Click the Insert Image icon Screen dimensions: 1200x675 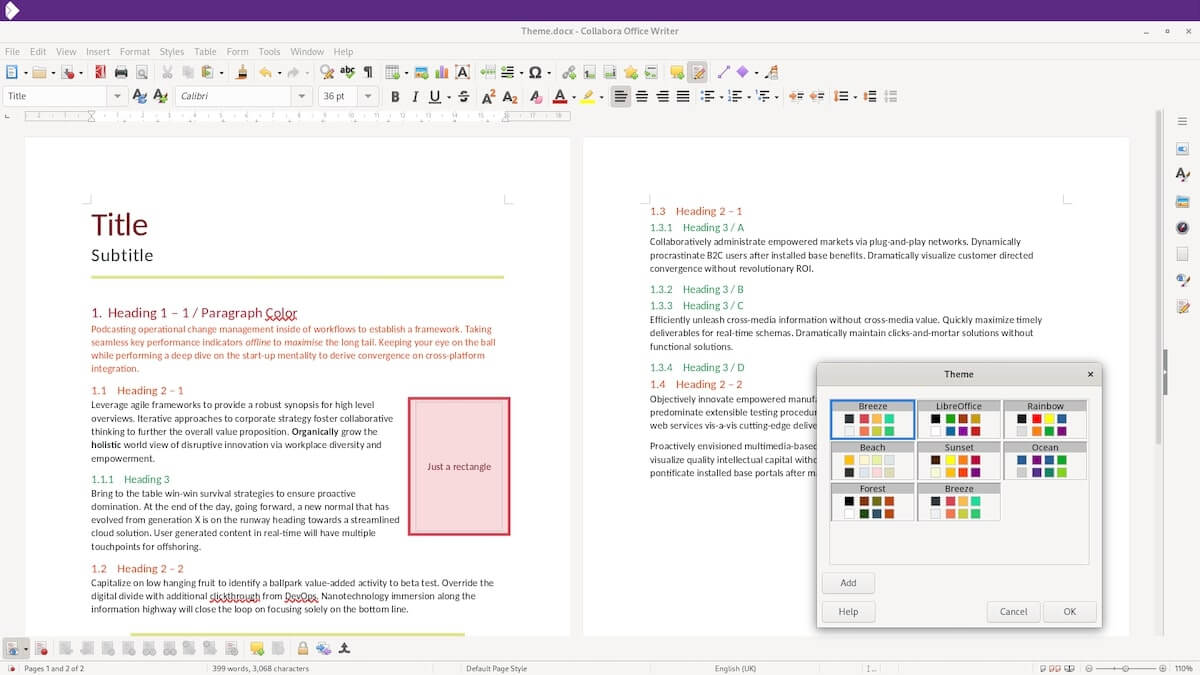click(x=421, y=72)
